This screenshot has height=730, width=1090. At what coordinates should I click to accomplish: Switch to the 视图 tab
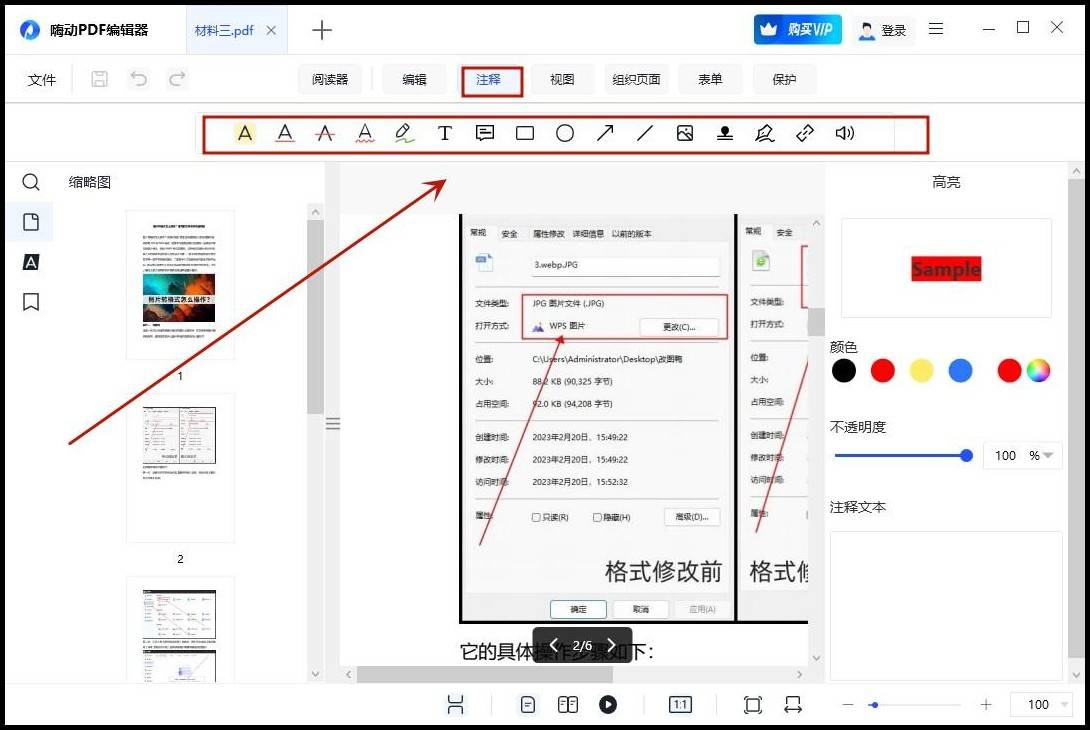pos(562,79)
